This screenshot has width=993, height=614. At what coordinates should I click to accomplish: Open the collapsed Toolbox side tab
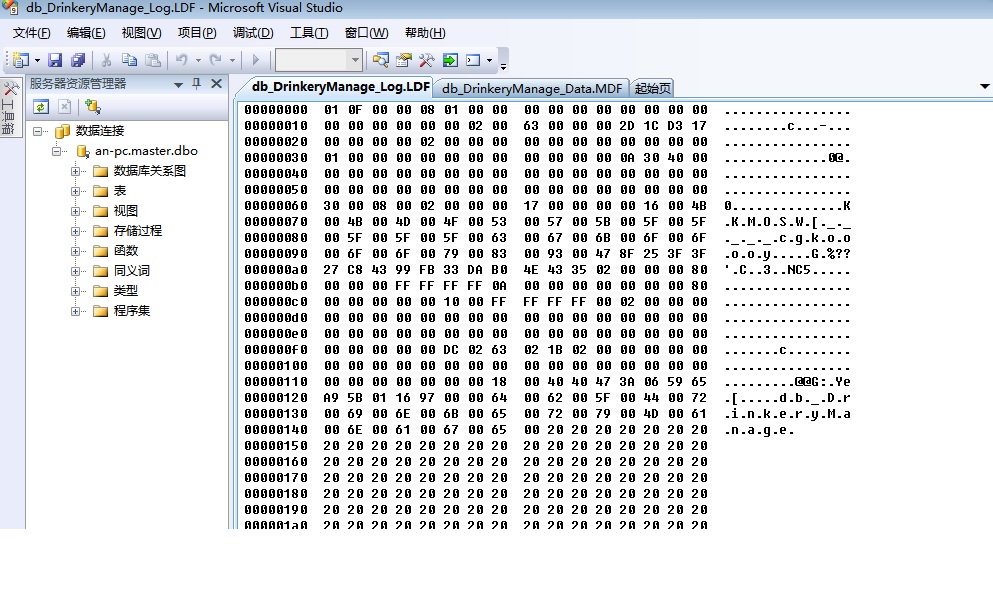(9, 108)
